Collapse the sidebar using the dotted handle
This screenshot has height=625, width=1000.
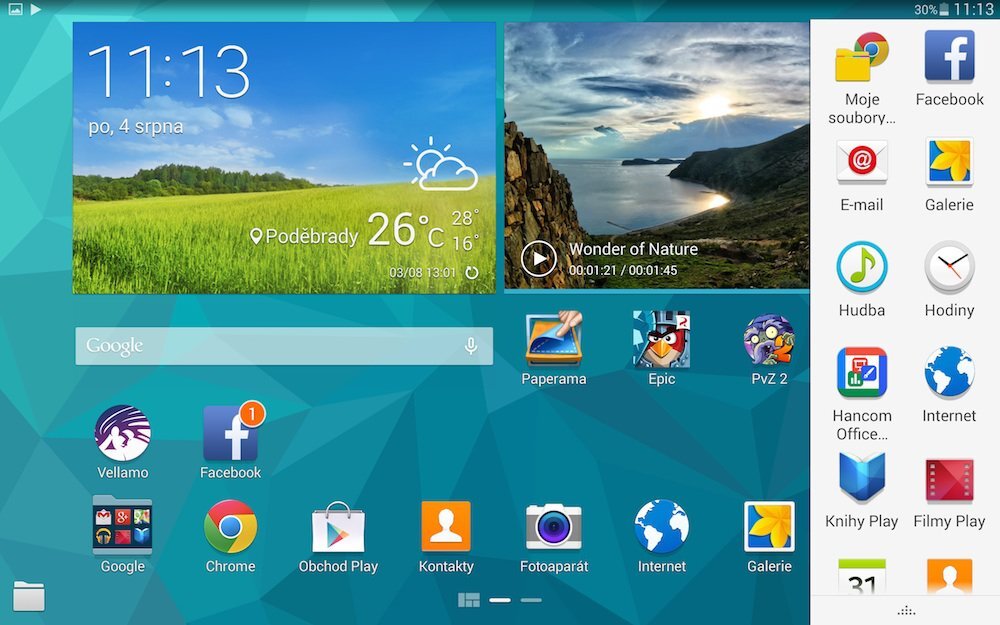pyautogui.click(x=904, y=609)
